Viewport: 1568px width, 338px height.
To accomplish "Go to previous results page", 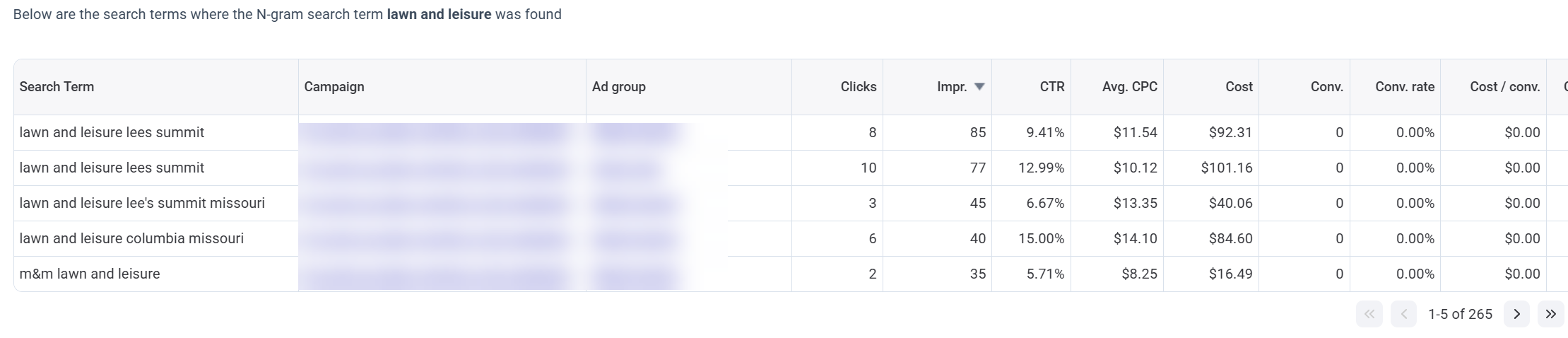I will [x=1403, y=314].
